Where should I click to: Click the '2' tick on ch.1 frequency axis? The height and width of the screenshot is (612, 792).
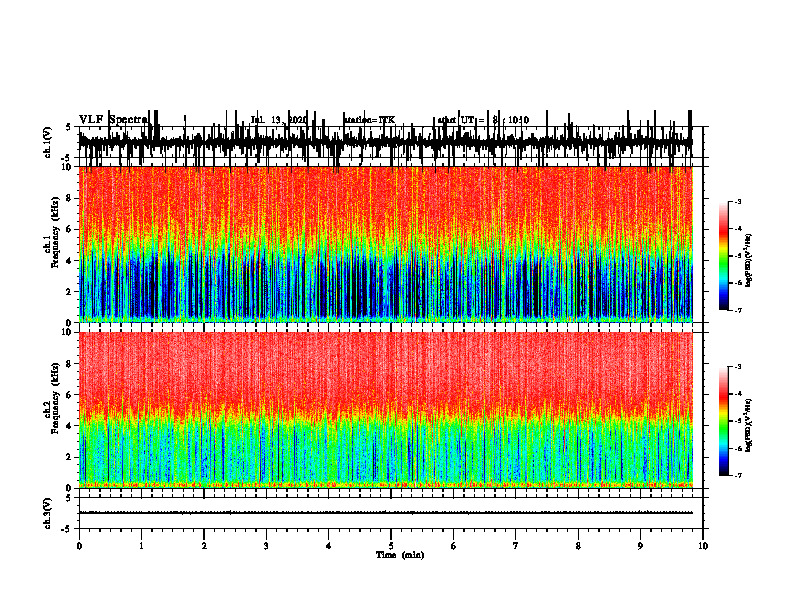(69, 291)
